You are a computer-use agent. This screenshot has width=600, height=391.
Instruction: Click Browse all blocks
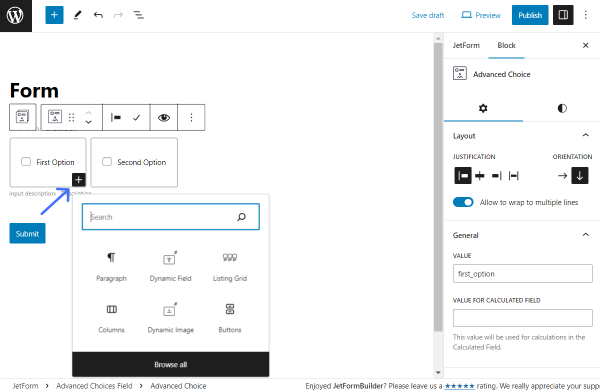(x=171, y=364)
